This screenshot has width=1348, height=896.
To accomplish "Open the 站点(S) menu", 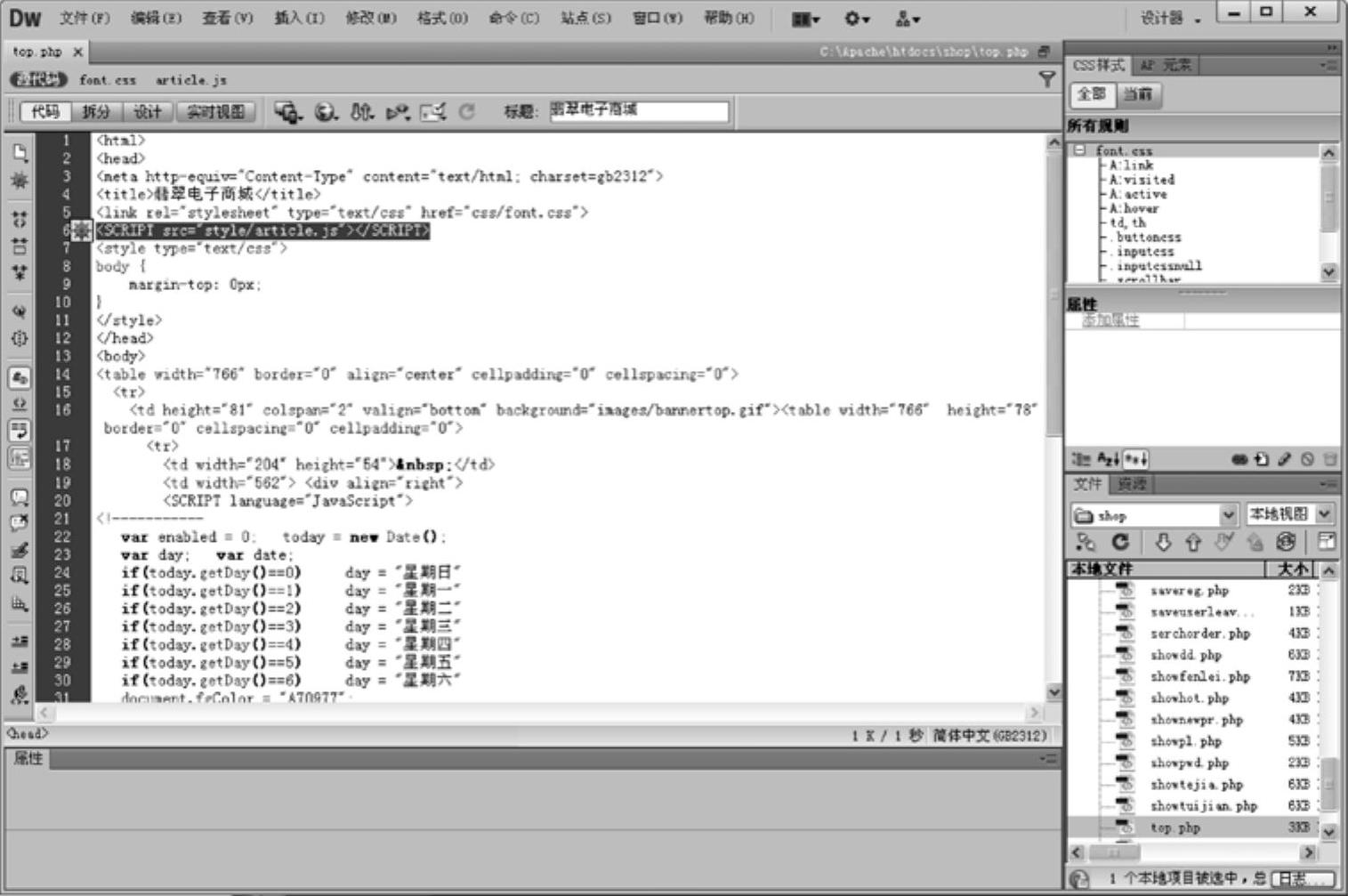I will 585,18.
